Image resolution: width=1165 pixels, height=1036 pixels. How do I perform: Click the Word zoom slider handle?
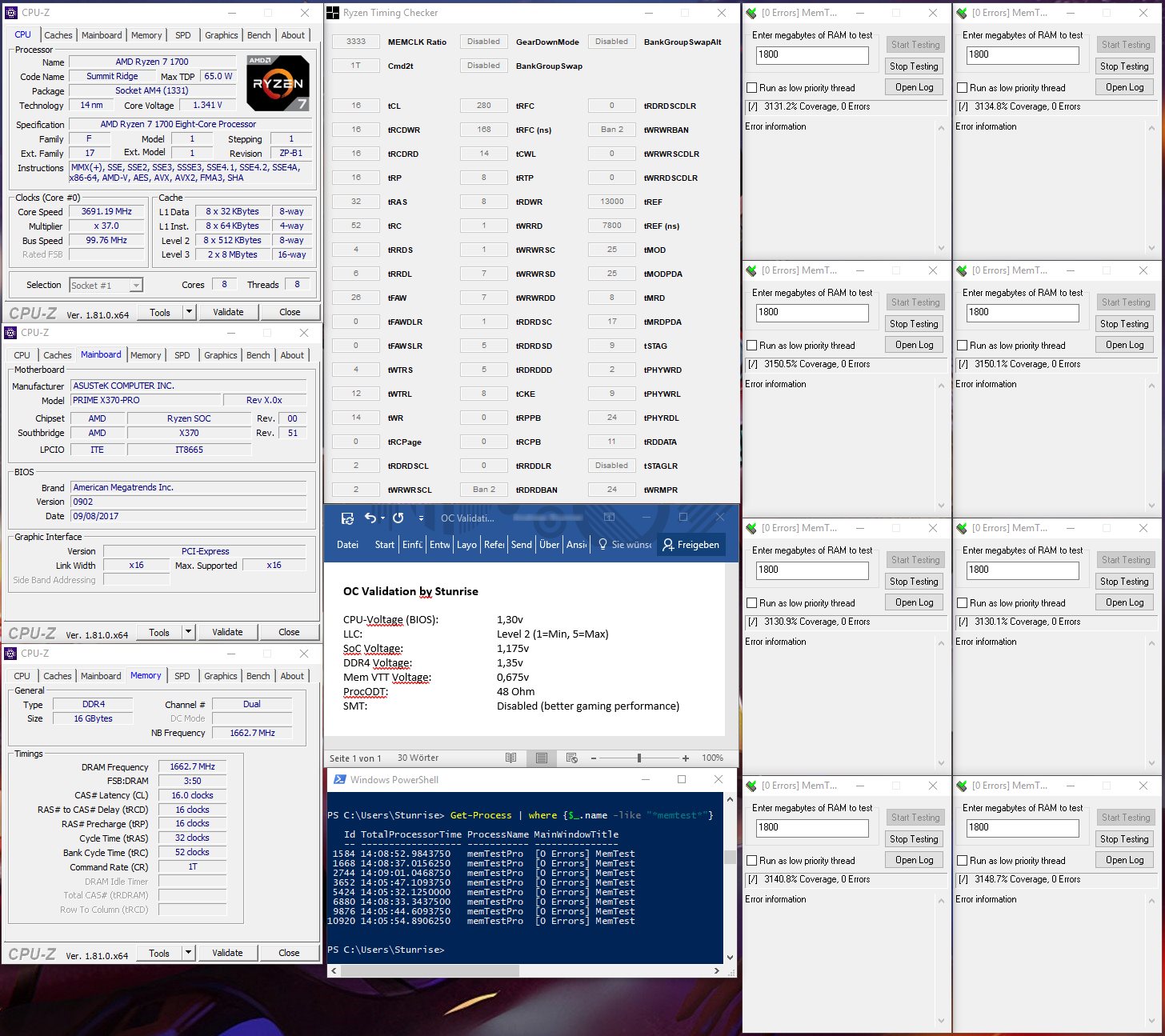click(639, 758)
